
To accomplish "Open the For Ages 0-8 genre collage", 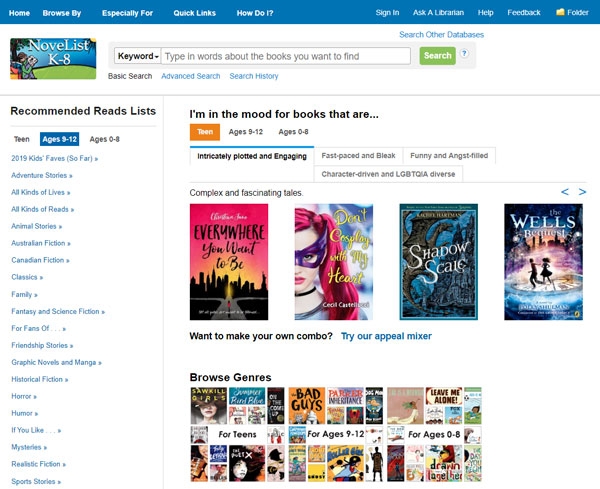I will tap(434, 434).
